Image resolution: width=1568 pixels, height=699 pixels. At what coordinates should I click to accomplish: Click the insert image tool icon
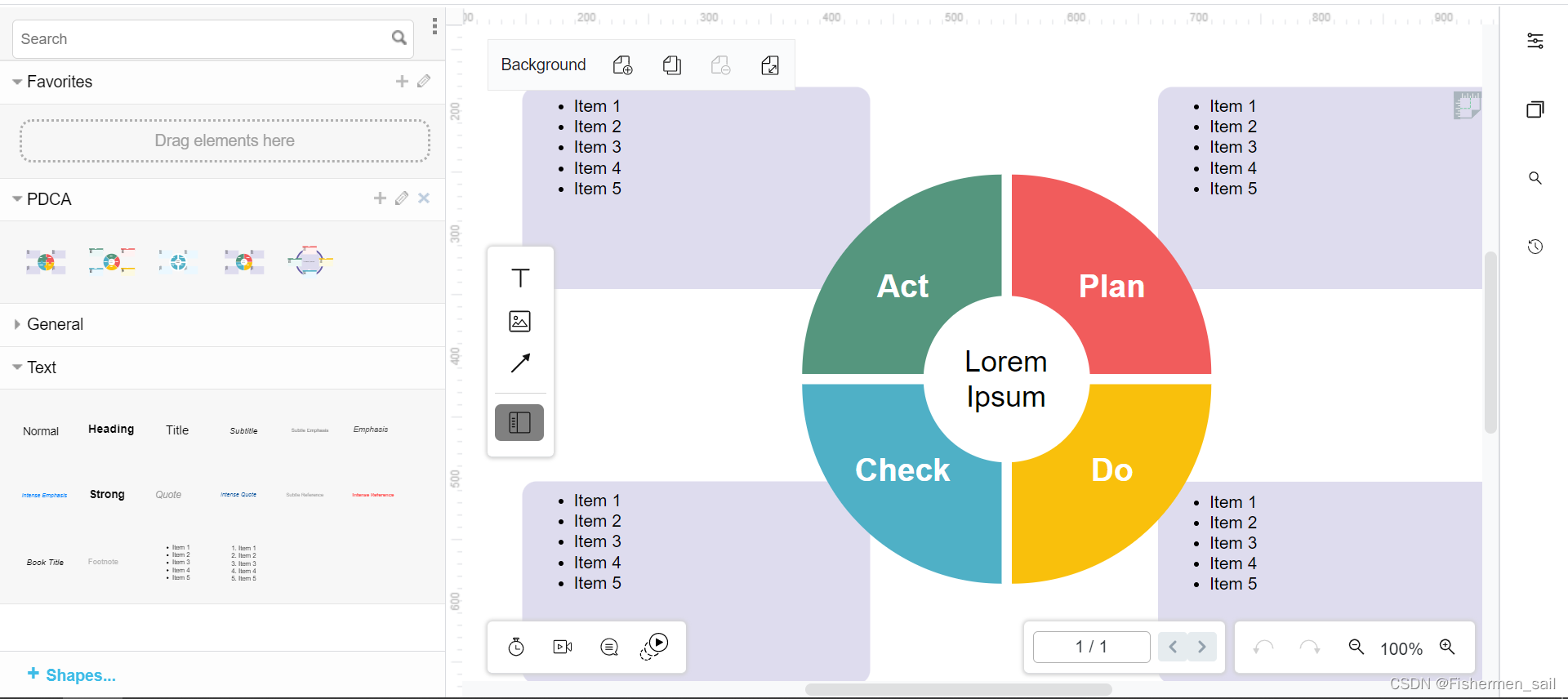click(x=520, y=322)
